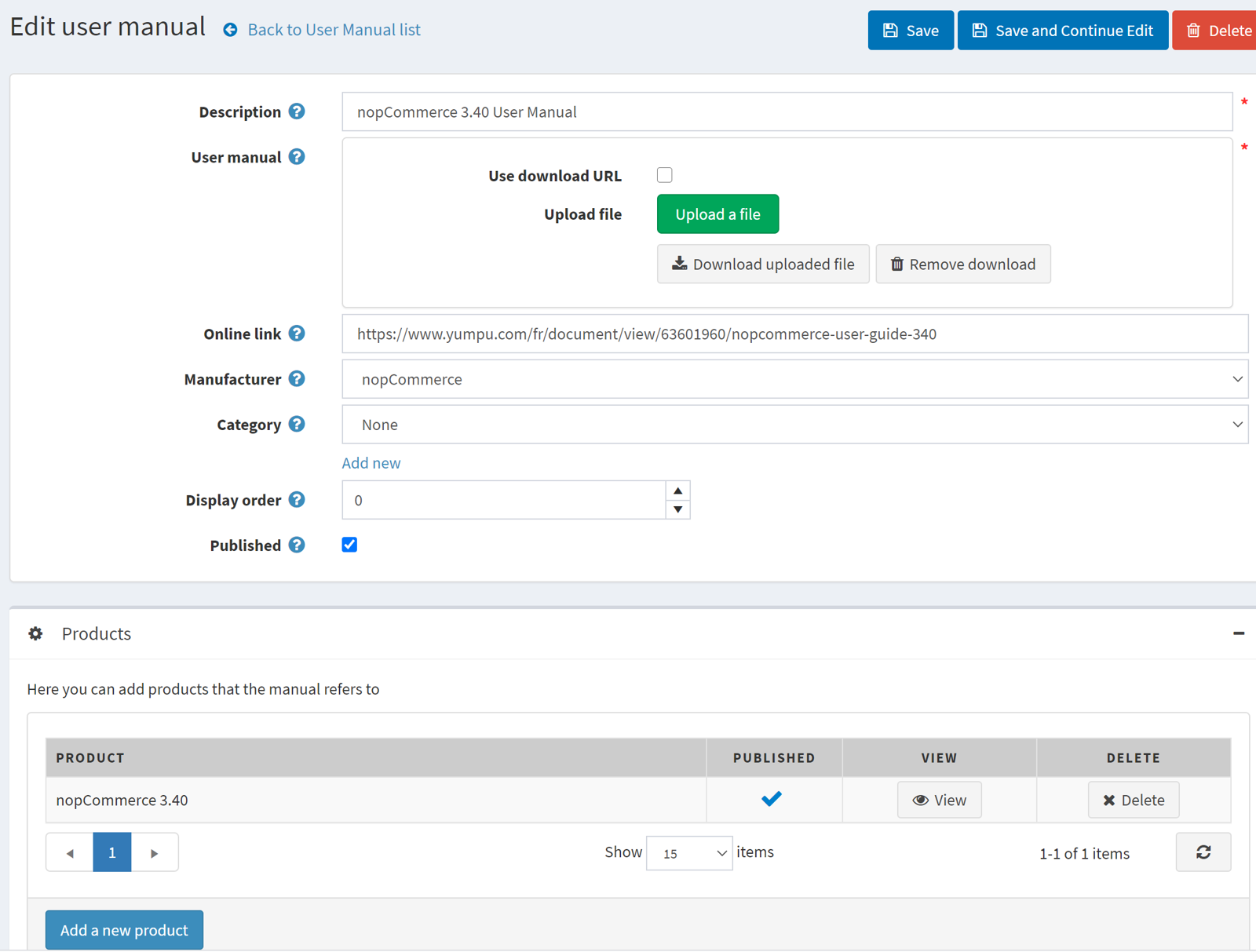Refresh the products grid
This screenshot has width=1256, height=952.
point(1203,852)
